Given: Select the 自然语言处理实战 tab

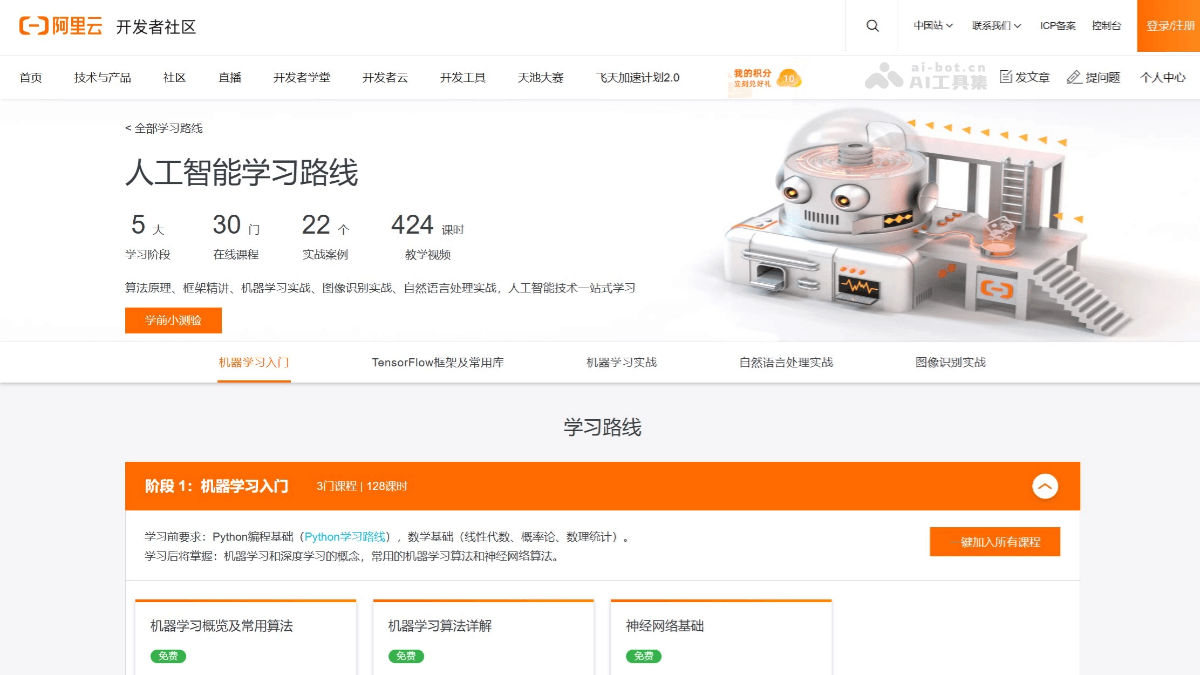Looking at the screenshot, I should (x=787, y=362).
